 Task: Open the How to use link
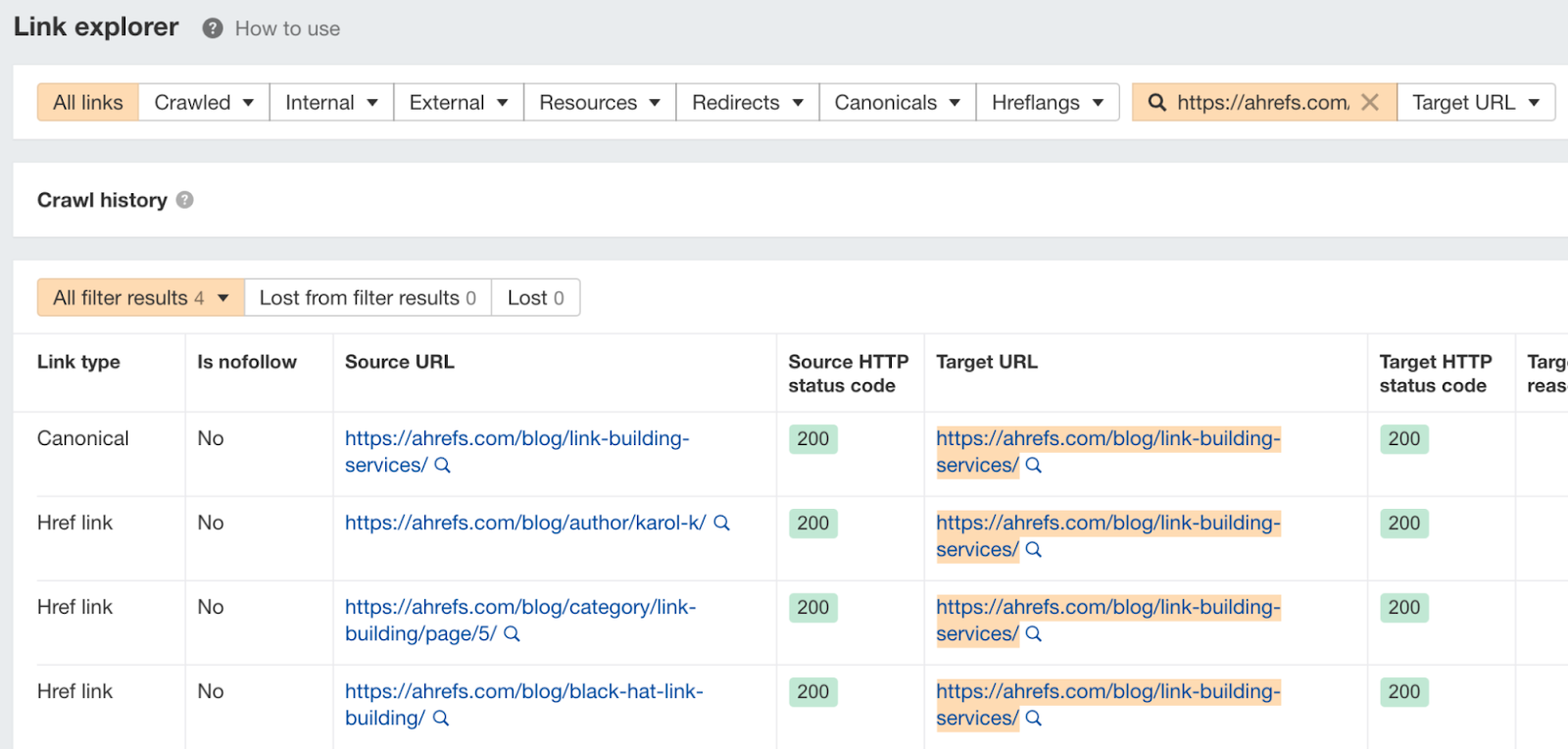[x=287, y=28]
